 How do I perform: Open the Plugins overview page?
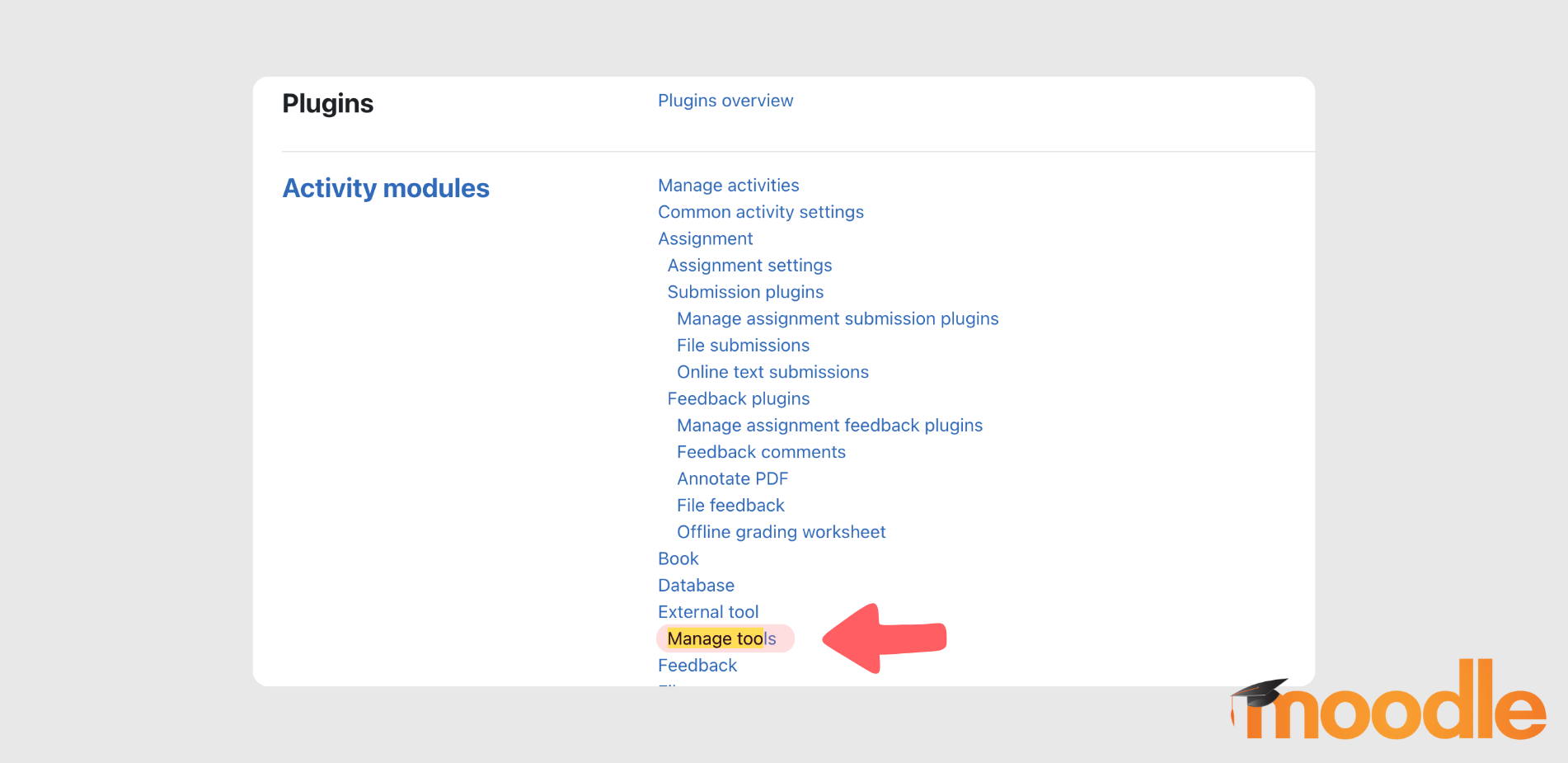pos(725,101)
